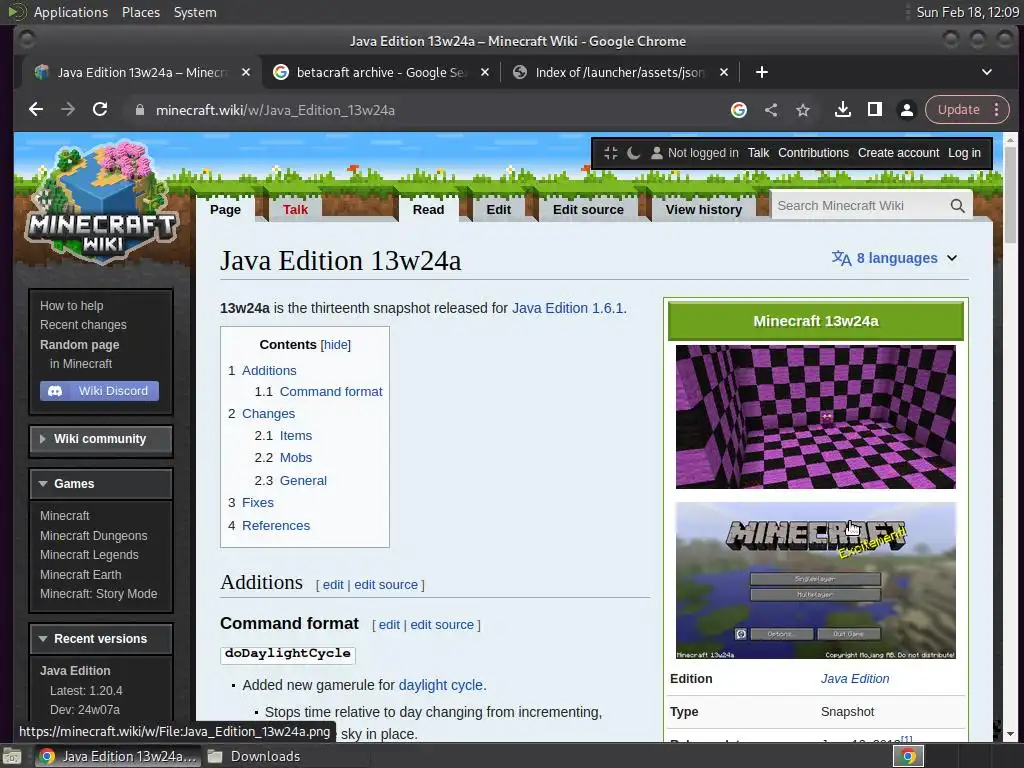Collapse the Games sidebar section
Viewport: 1024px width, 768px height.
click(x=101, y=484)
